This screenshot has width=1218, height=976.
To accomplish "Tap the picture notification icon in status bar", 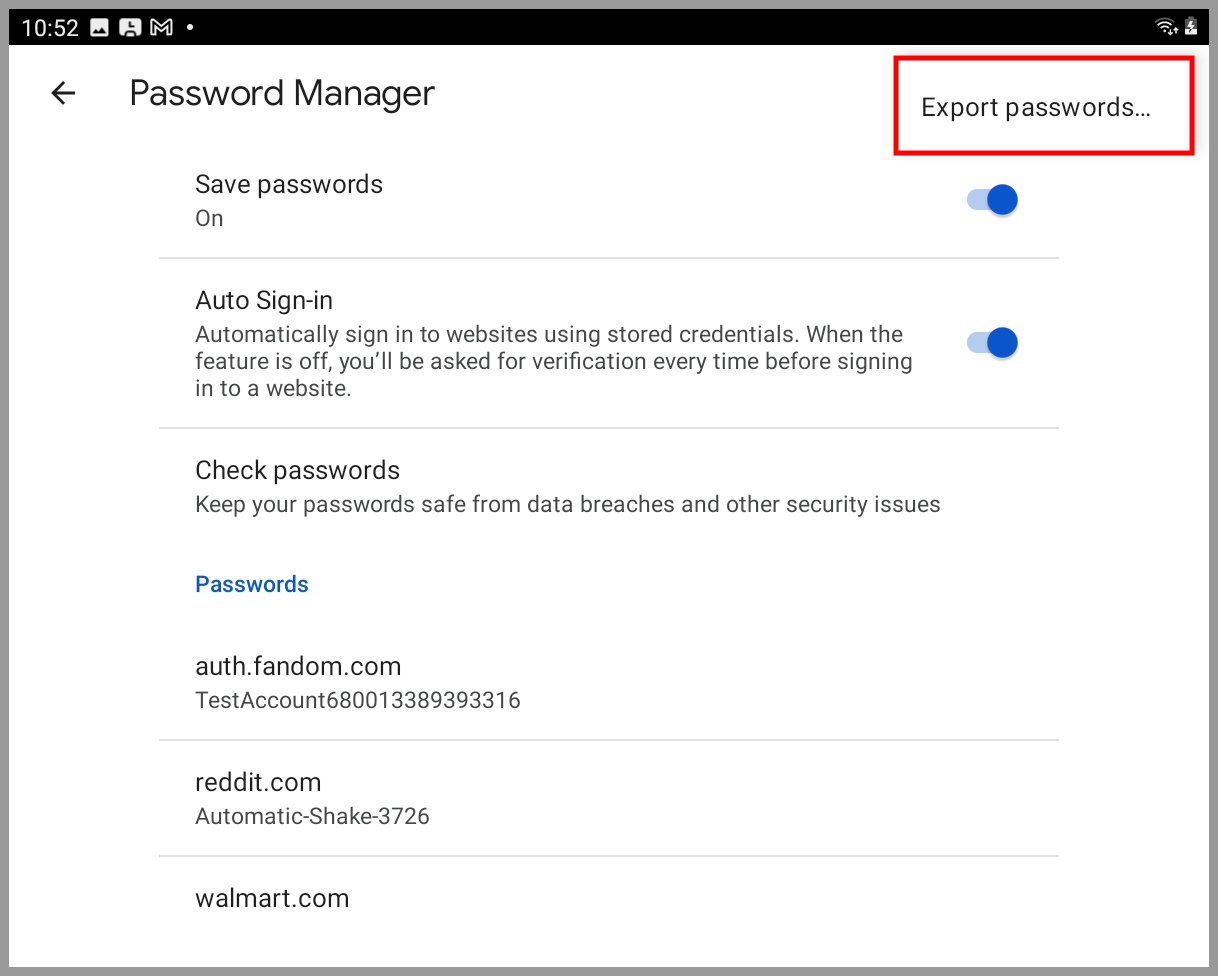I will tap(99, 28).
